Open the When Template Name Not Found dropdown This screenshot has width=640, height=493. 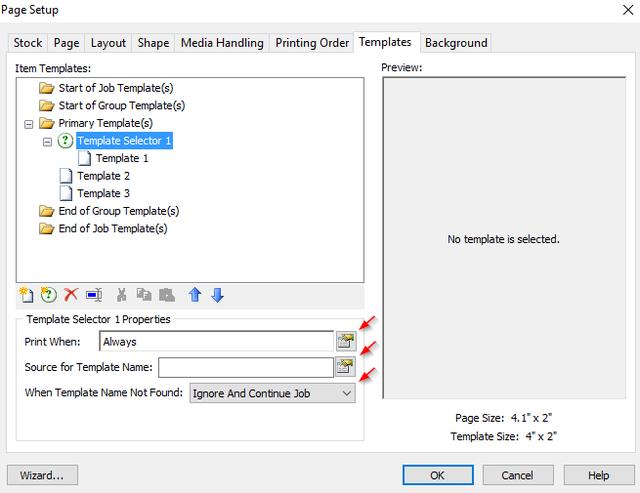(x=272, y=393)
